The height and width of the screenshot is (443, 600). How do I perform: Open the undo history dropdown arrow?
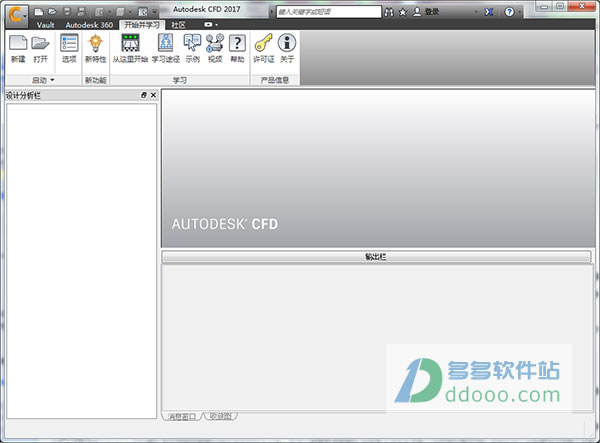(x=109, y=12)
